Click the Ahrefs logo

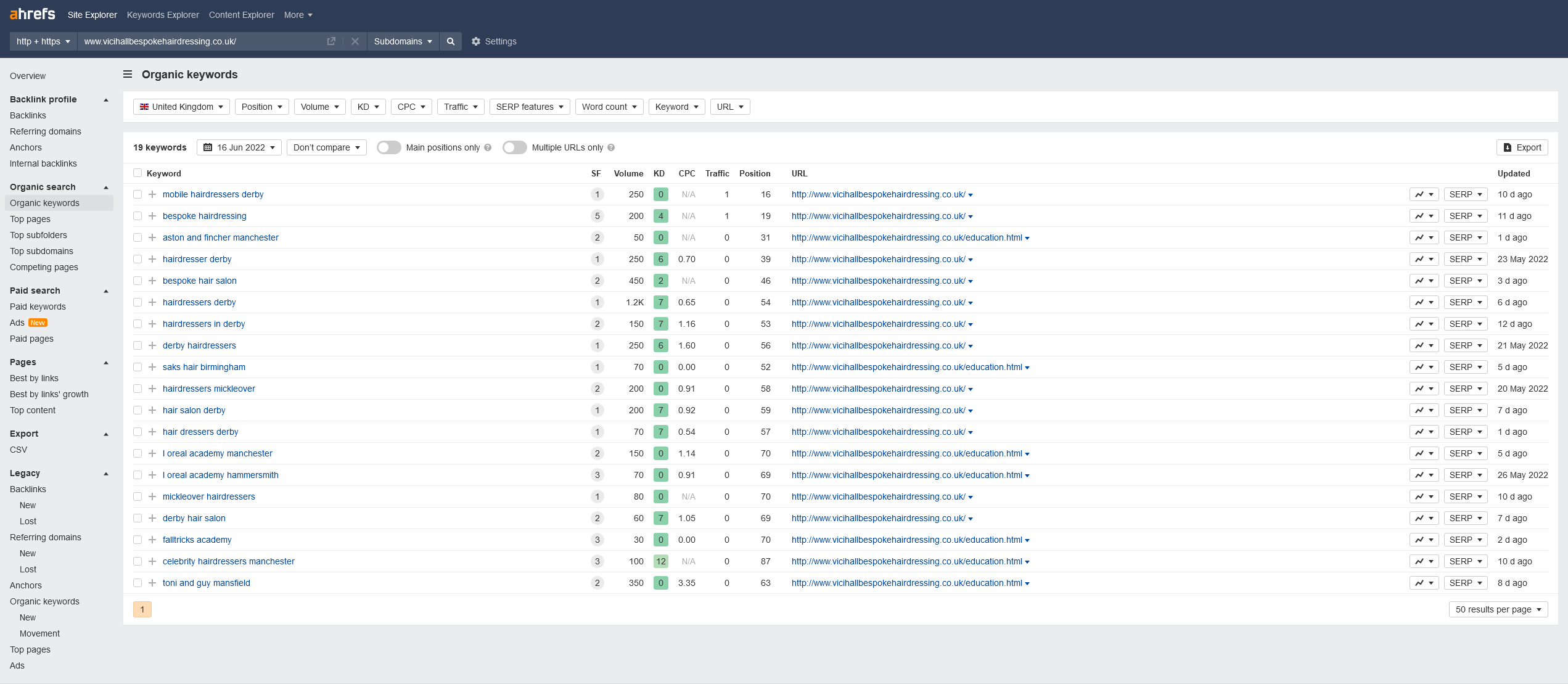pyautogui.click(x=32, y=14)
